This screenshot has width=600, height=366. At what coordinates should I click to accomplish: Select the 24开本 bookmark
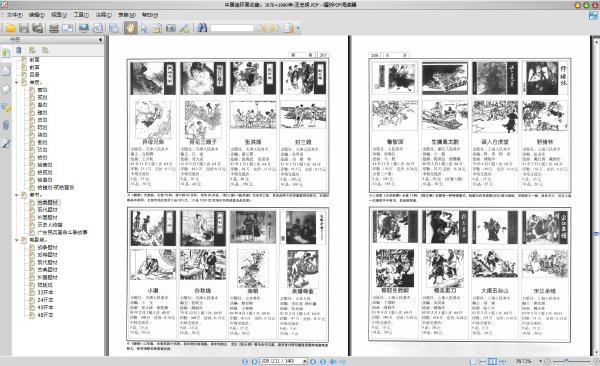point(46,300)
